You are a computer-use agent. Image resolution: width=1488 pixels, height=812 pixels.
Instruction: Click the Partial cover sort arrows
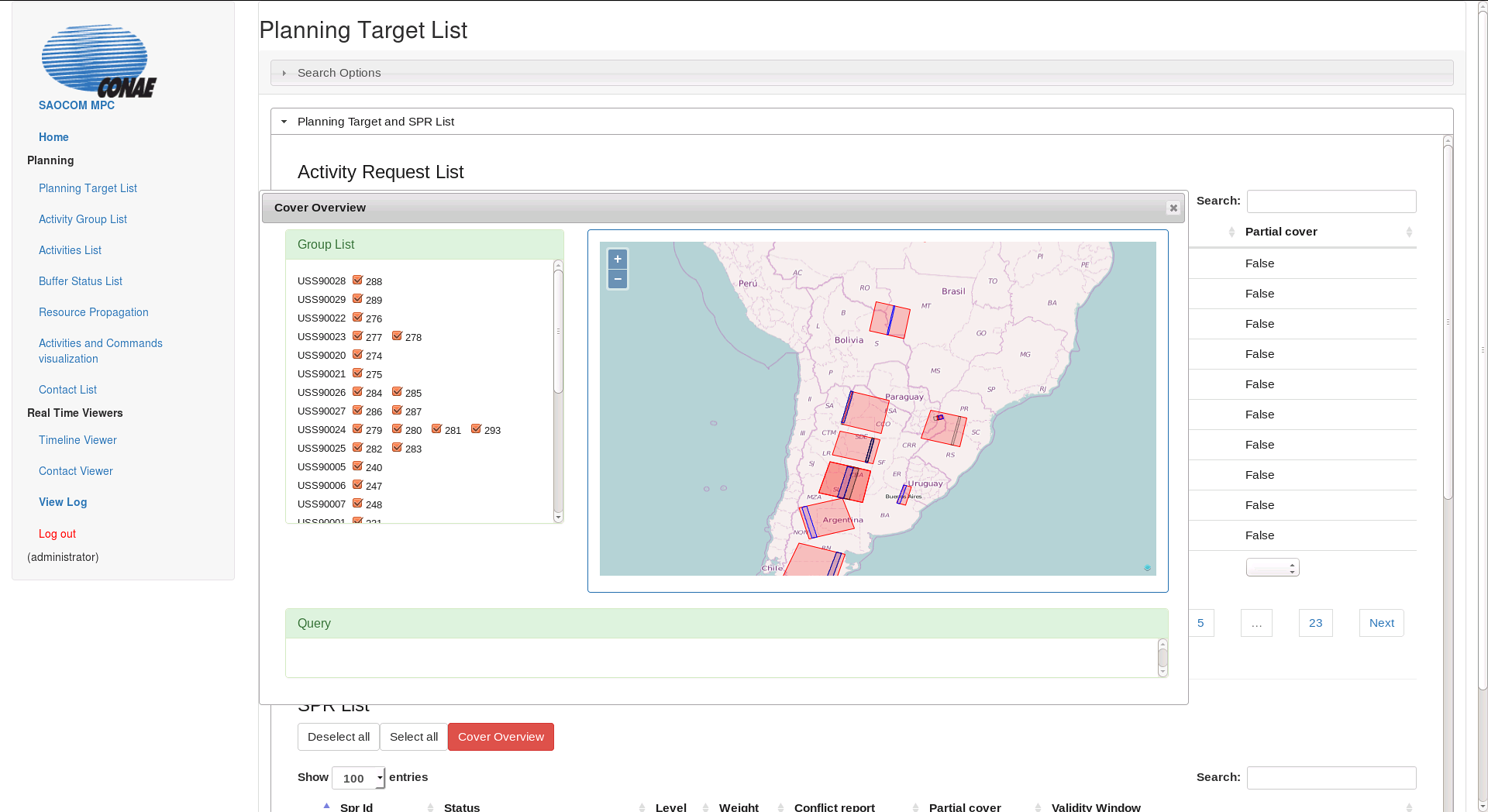[x=1408, y=232]
